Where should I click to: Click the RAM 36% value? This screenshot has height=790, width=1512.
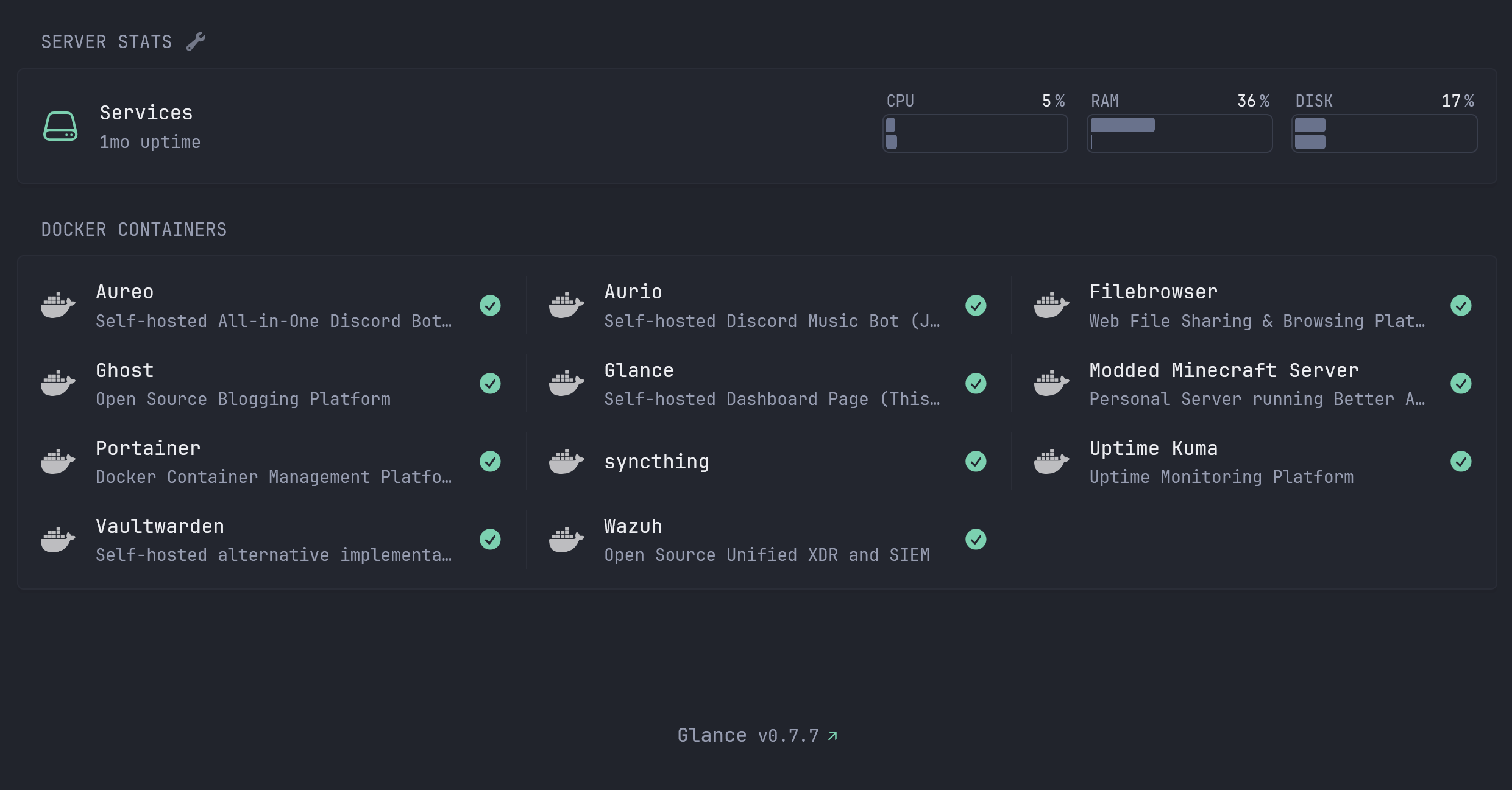1254,101
